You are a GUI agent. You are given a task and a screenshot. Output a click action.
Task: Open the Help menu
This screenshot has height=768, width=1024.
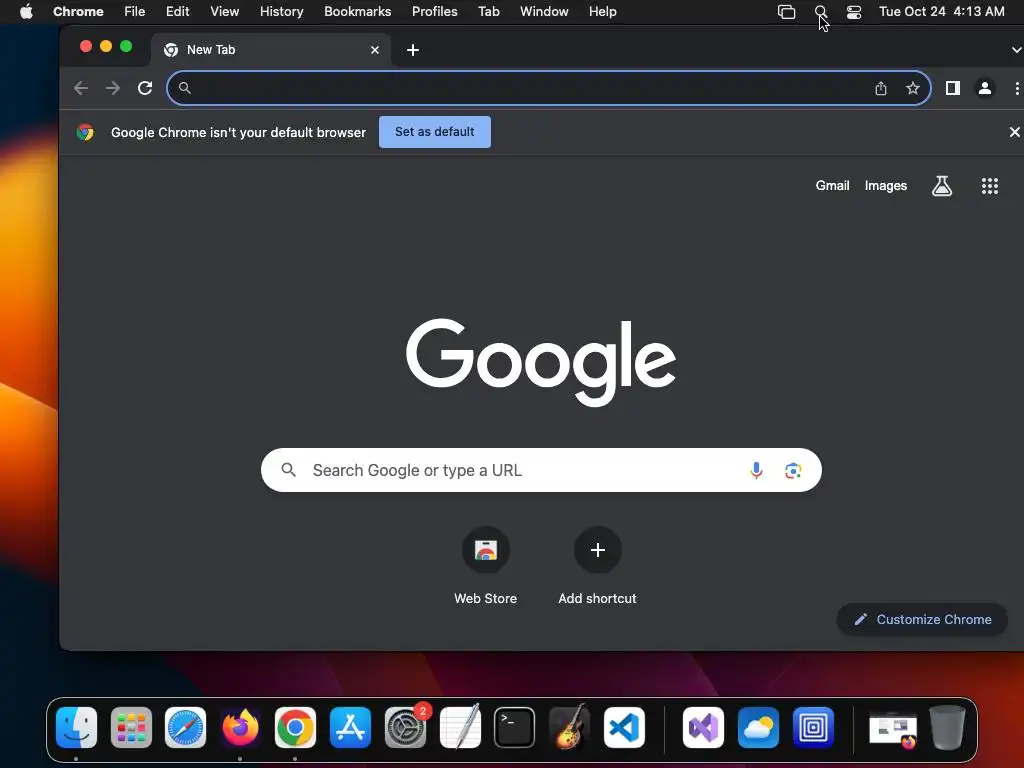(x=602, y=12)
